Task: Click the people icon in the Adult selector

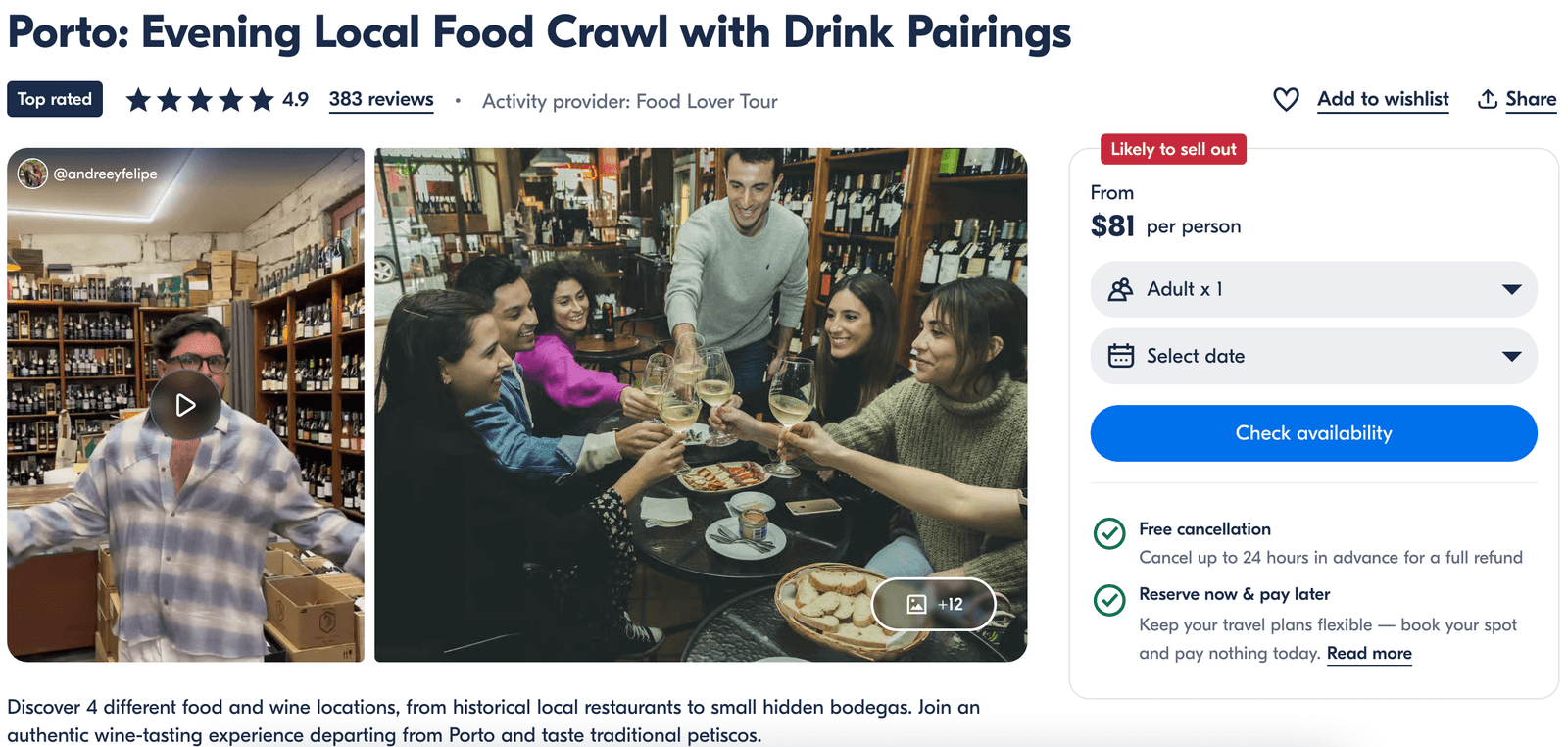Action: point(1120,289)
